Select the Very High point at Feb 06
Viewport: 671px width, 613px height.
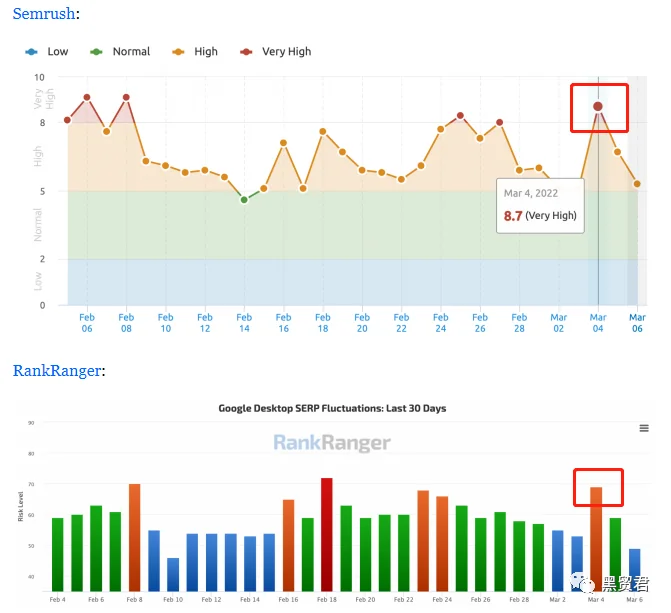coord(87,98)
